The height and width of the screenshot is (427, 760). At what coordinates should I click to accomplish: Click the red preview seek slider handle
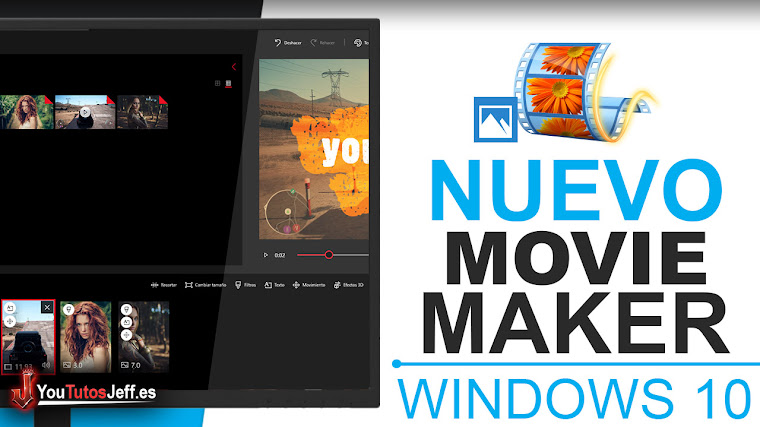[x=329, y=254]
